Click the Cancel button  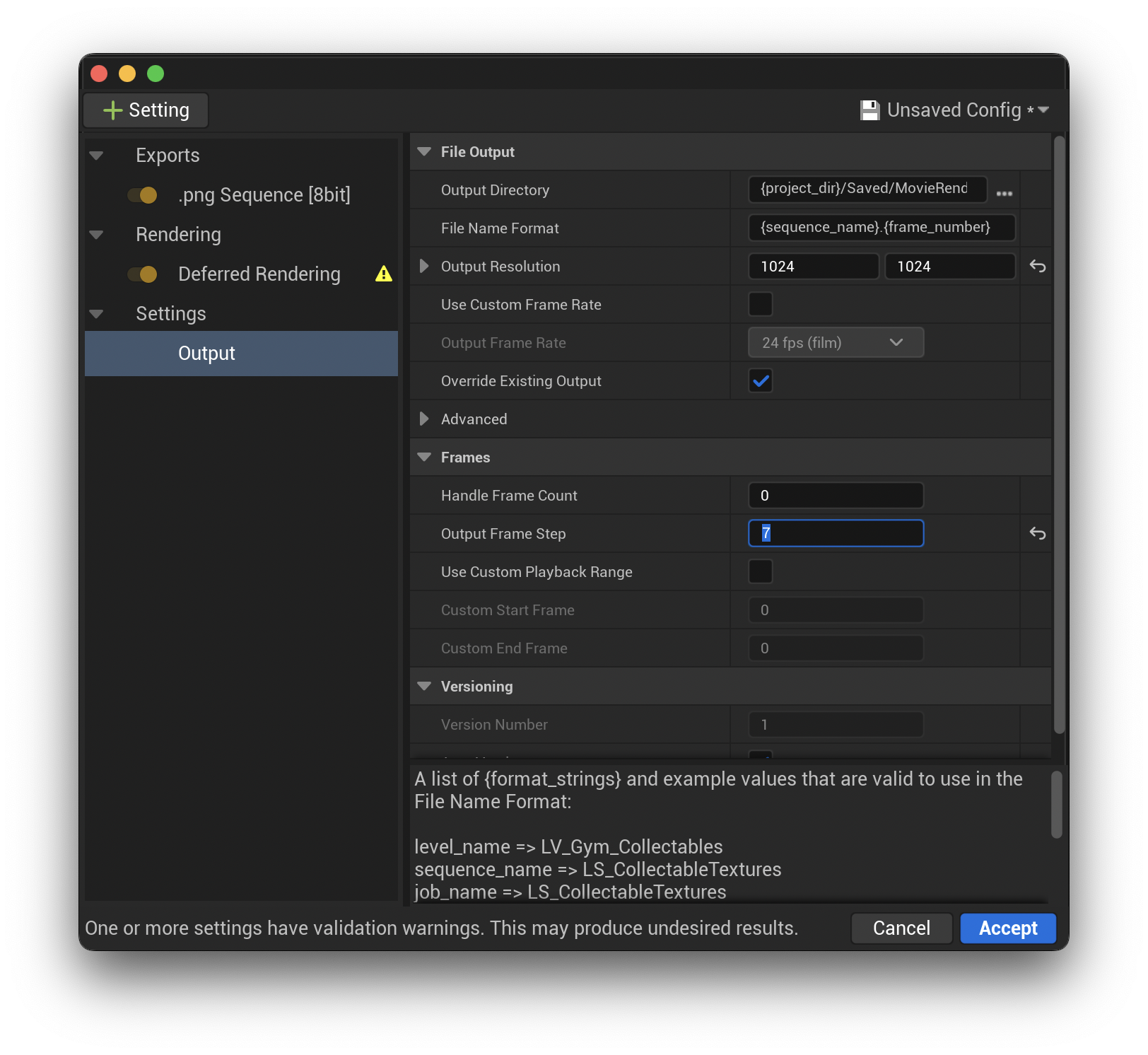901,928
